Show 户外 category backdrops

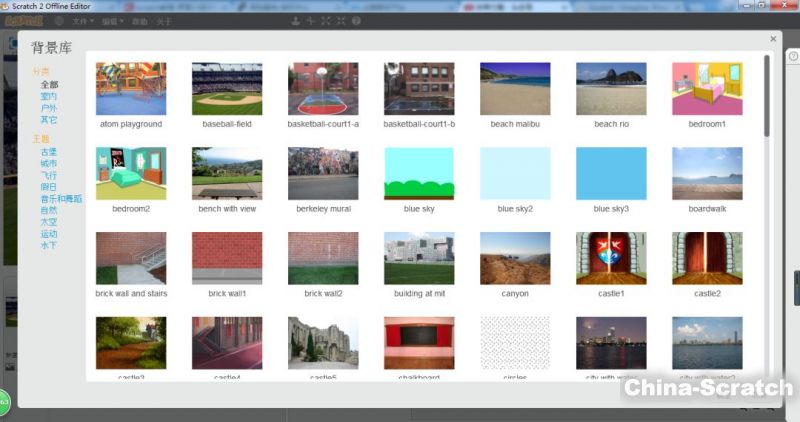pyautogui.click(x=48, y=108)
